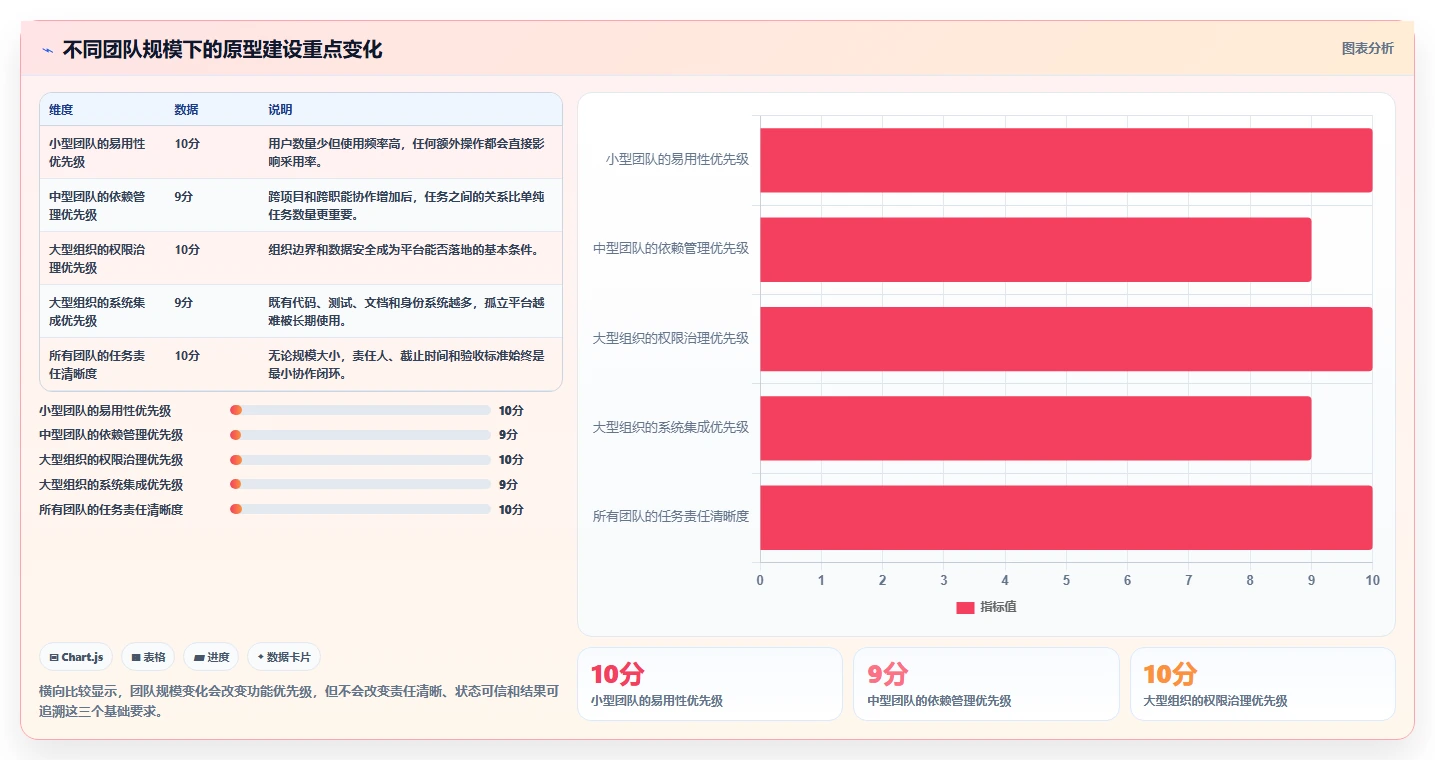
Task: Click chart bar for 所有团队的任务责任清晰度
Action: click(x=1066, y=517)
